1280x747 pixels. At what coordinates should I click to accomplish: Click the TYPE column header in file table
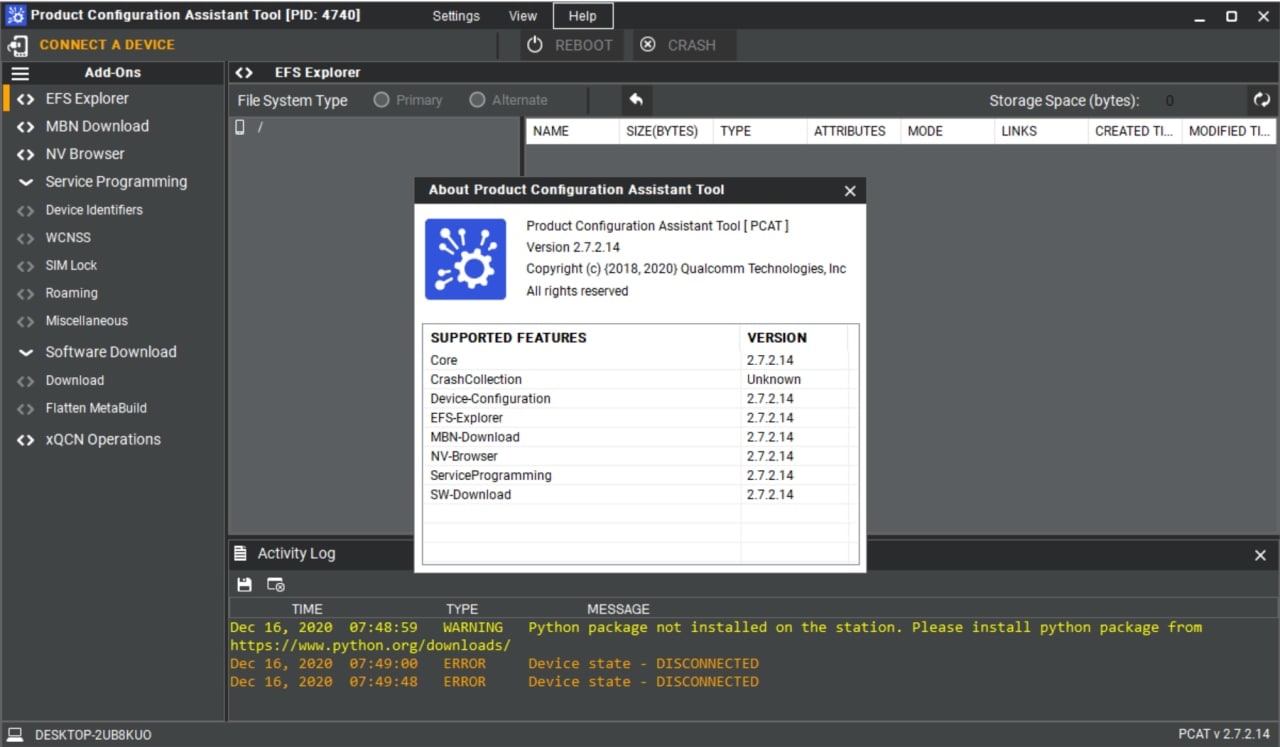(x=760, y=131)
